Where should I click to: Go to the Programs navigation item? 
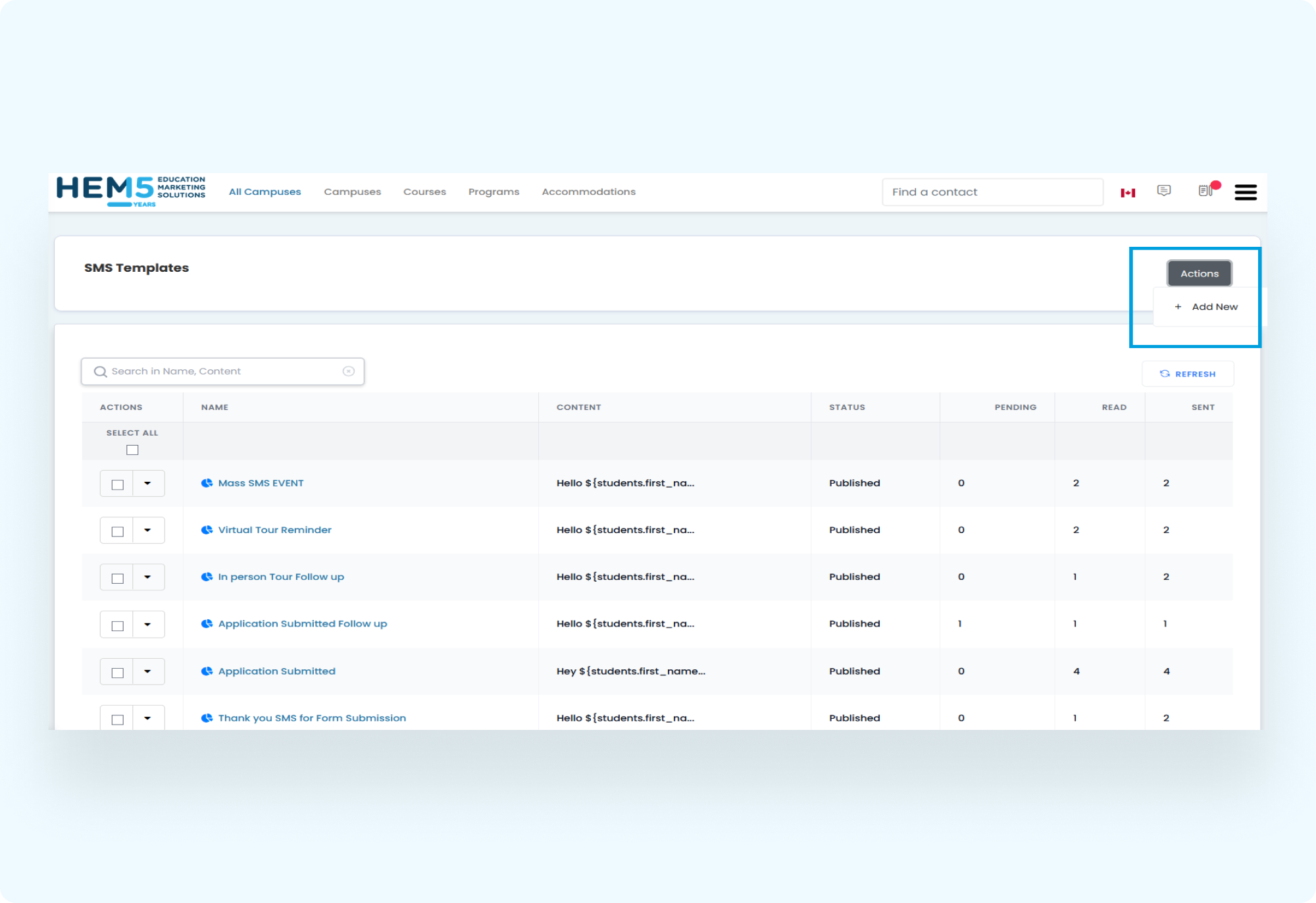point(493,192)
